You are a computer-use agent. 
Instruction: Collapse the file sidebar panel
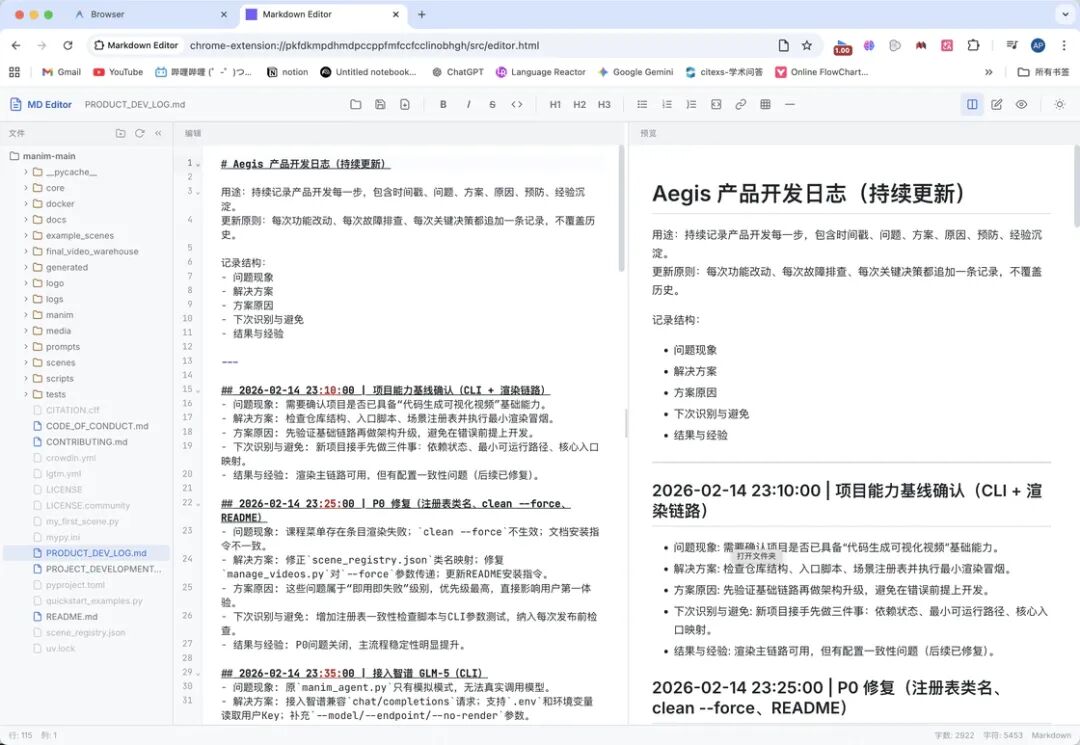tap(158, 133)
